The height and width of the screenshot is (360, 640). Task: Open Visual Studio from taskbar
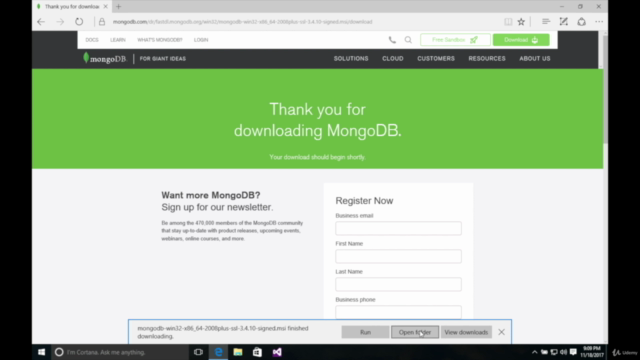point(277,352)
